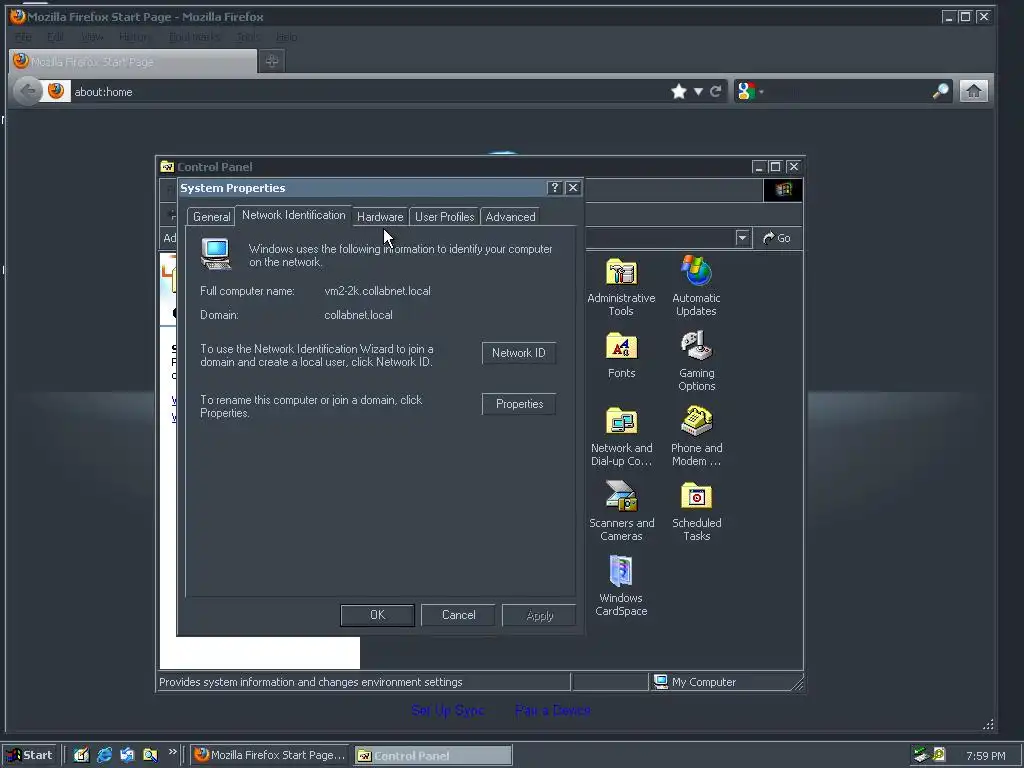Click the Firefox search box field
This screenshot has width=1024, height=768.
coord(846,91)
